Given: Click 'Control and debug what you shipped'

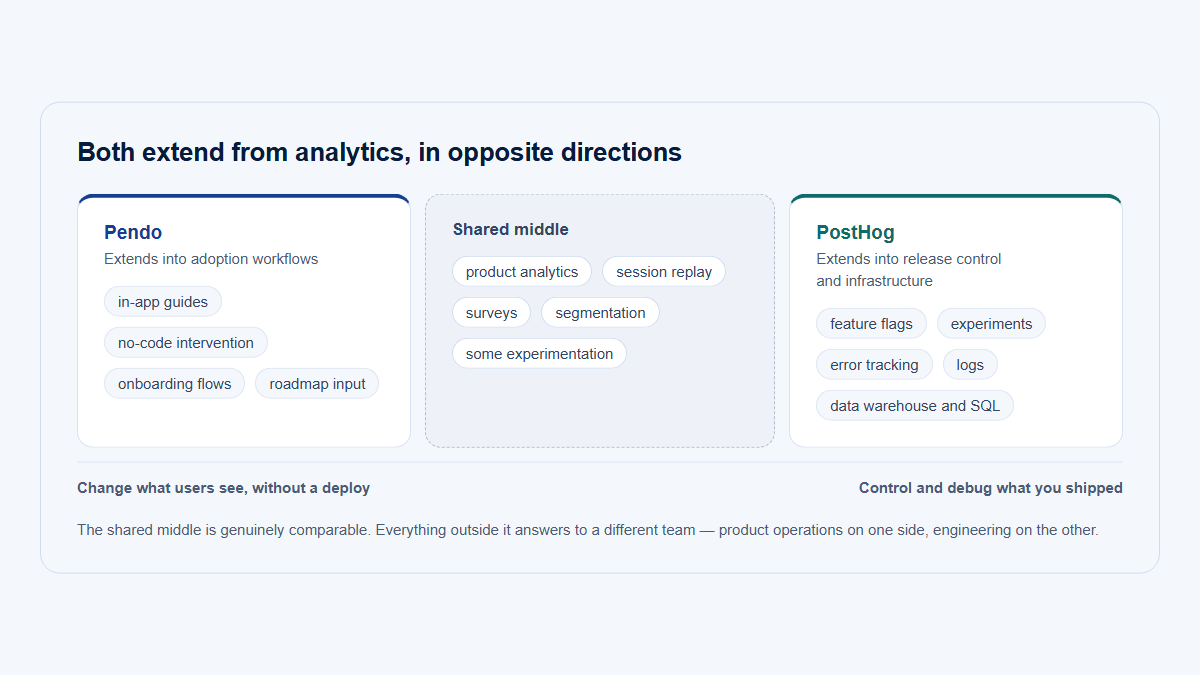Looking at the screenshot, I should pos(991,488).
